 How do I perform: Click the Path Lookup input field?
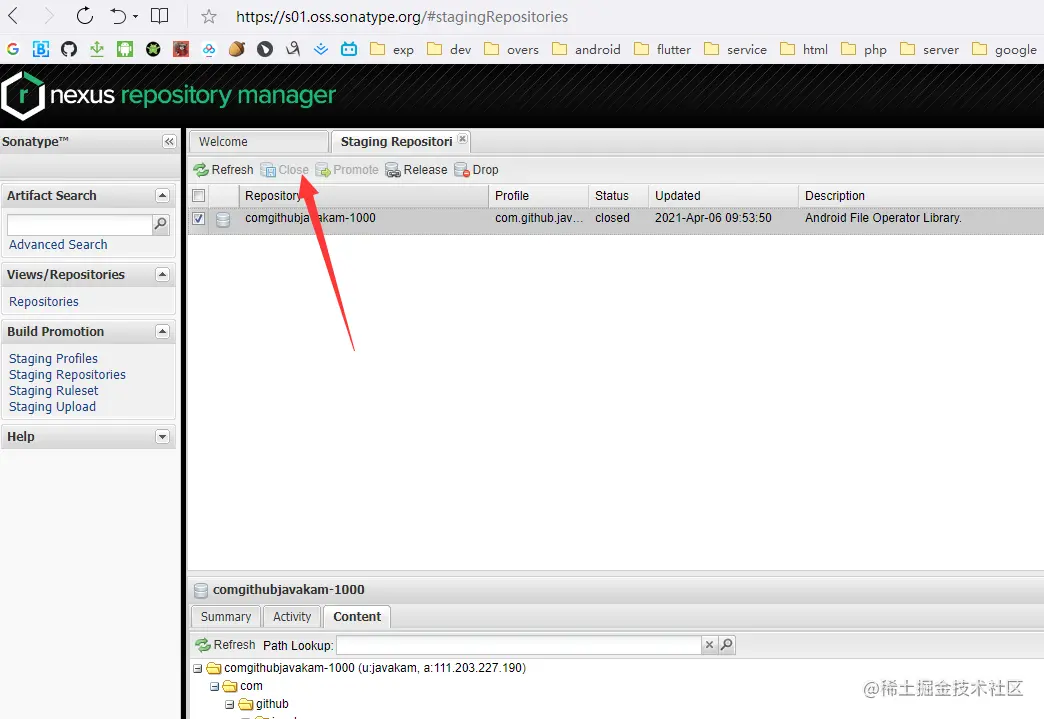519,645
